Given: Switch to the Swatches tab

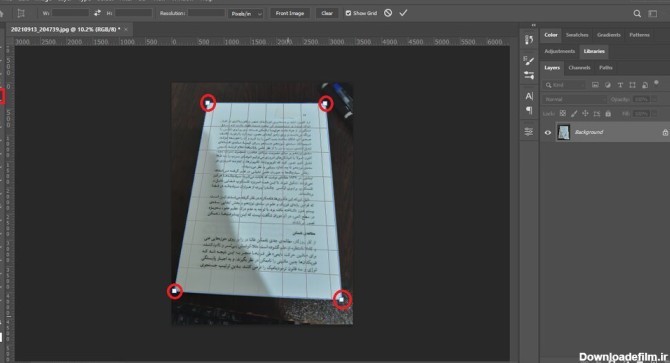Looking at the screenshot, I should [x=577, y=35].
